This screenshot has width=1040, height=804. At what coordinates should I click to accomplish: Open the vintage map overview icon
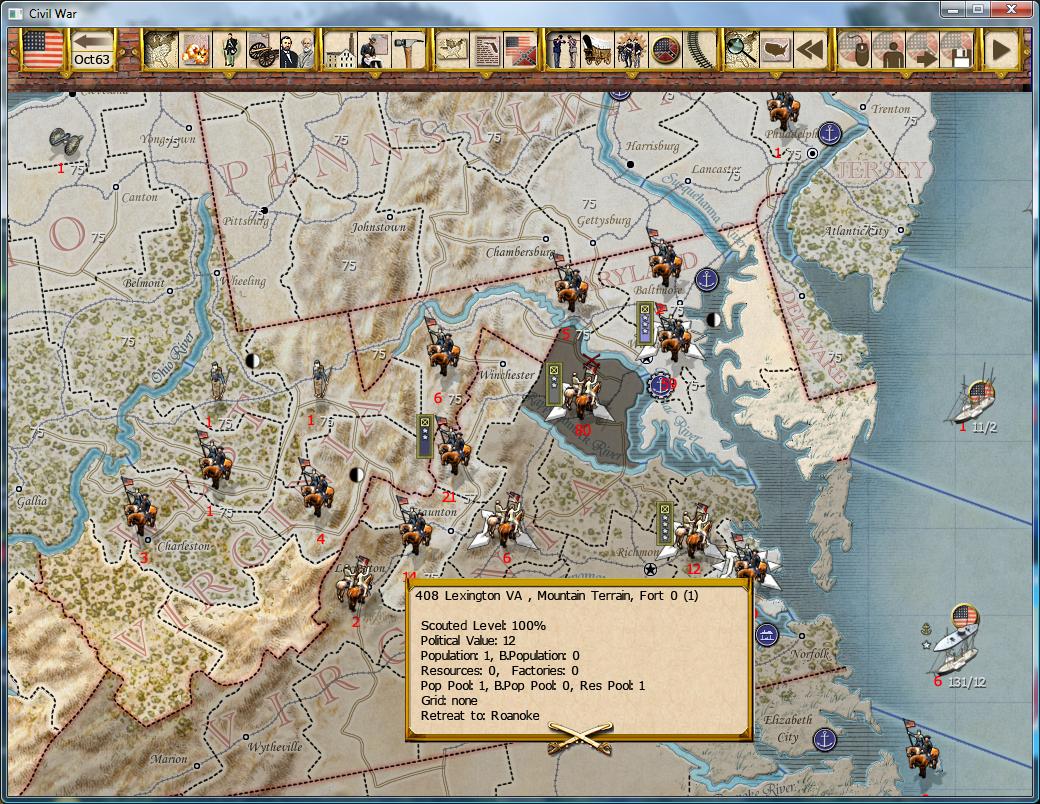(160, 49)
